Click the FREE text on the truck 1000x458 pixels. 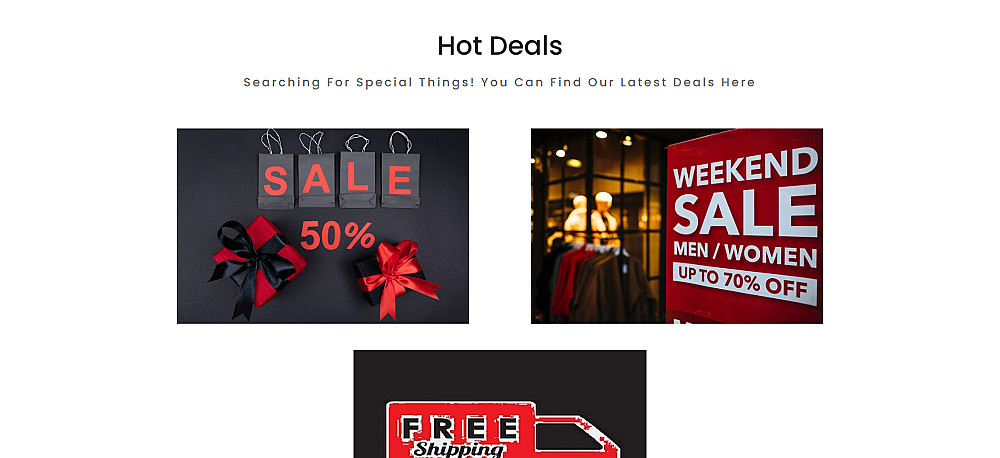tap(459, 427)
